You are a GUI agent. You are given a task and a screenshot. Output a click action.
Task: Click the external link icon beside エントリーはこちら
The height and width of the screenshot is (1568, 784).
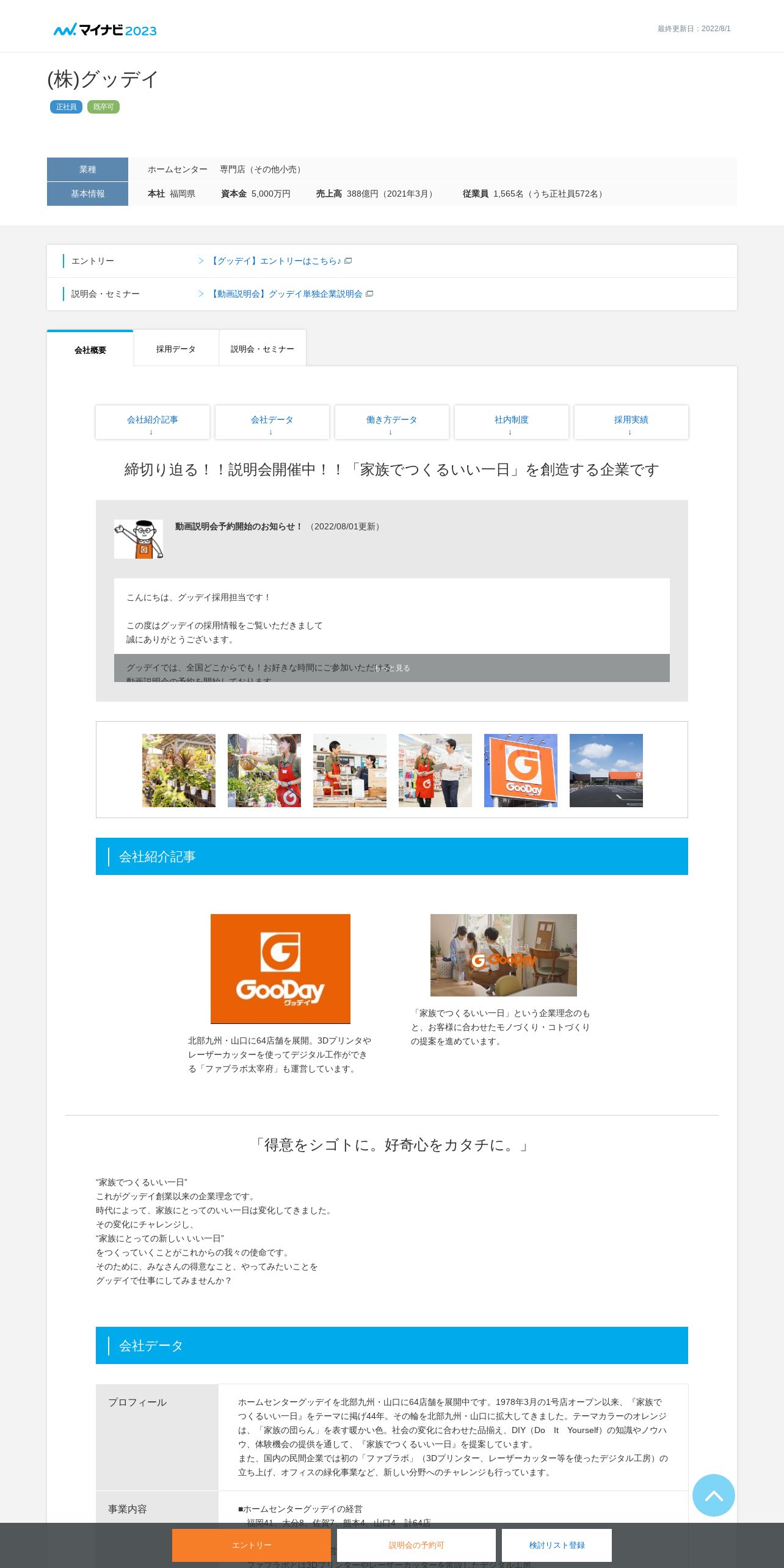[348, 261]
